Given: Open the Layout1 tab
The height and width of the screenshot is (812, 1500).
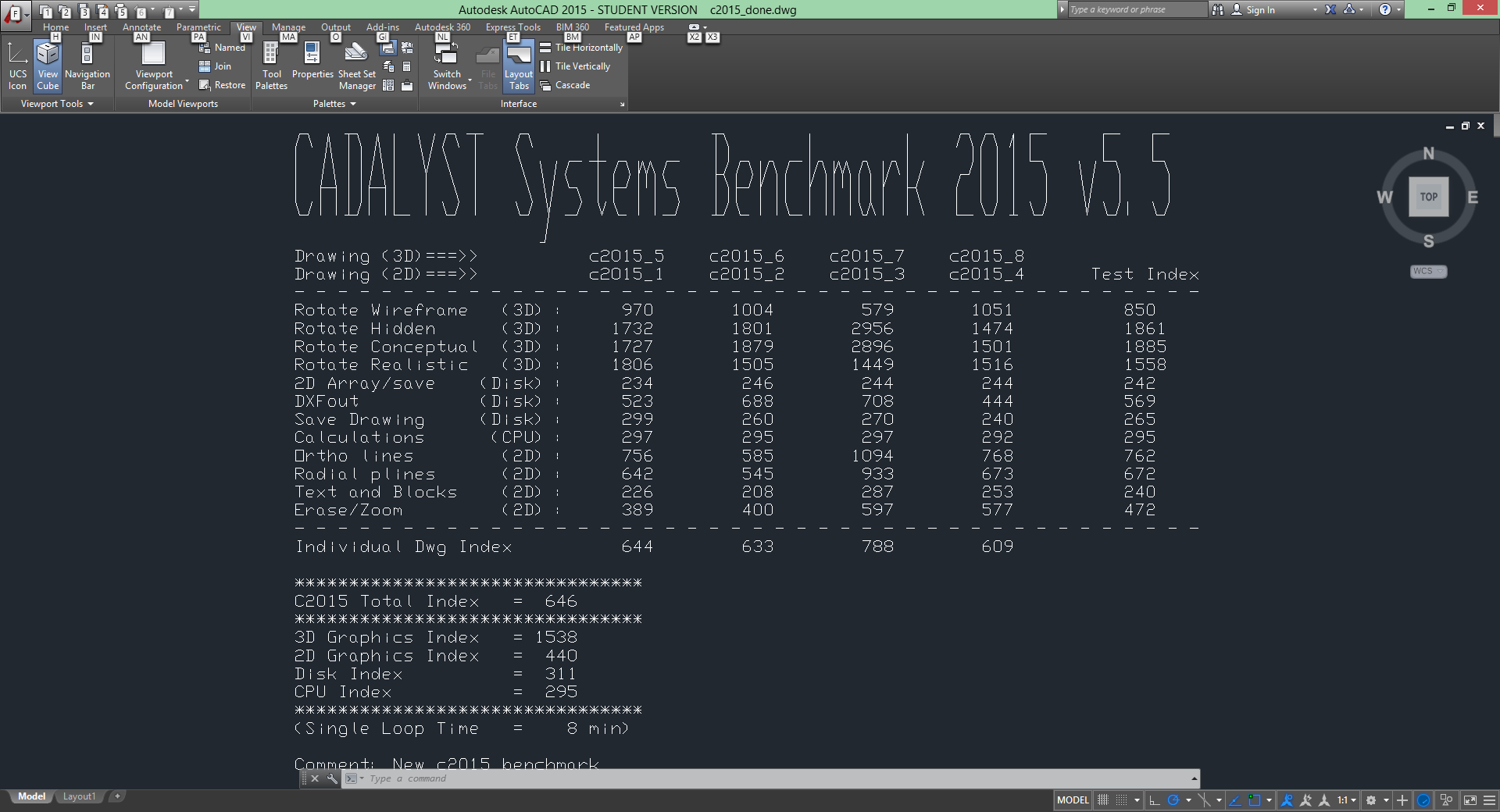Looking at the screenshot, I should point(79,796).
